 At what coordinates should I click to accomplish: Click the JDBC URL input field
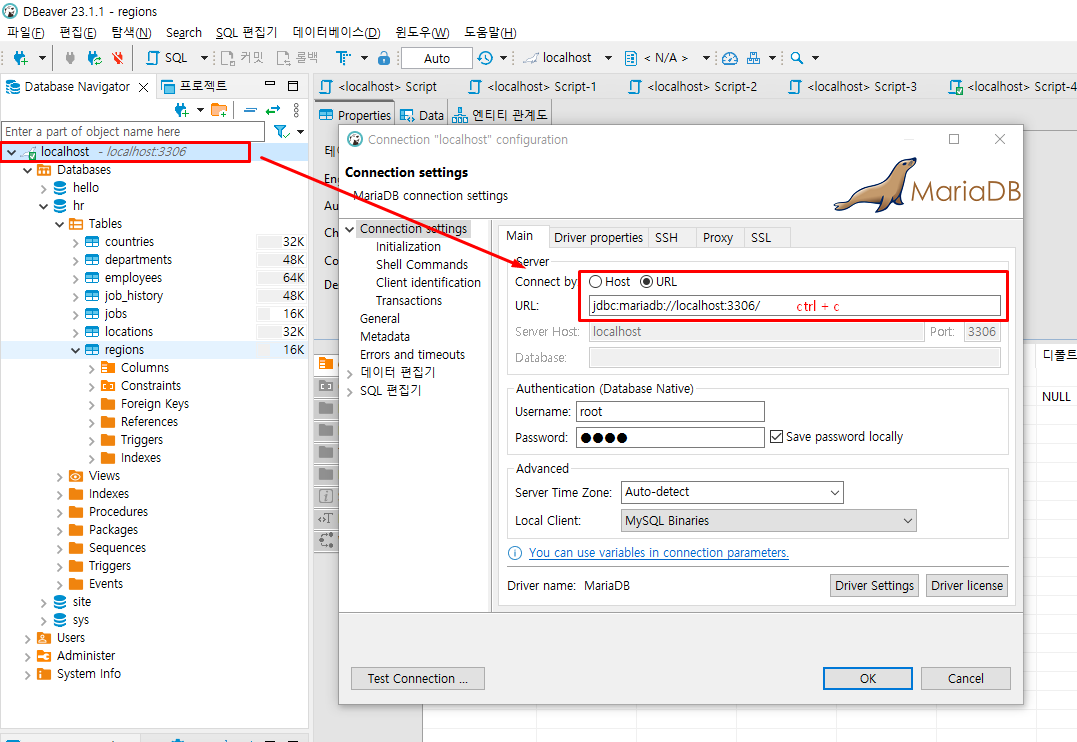pyautogui.click(x=795, y=306)
